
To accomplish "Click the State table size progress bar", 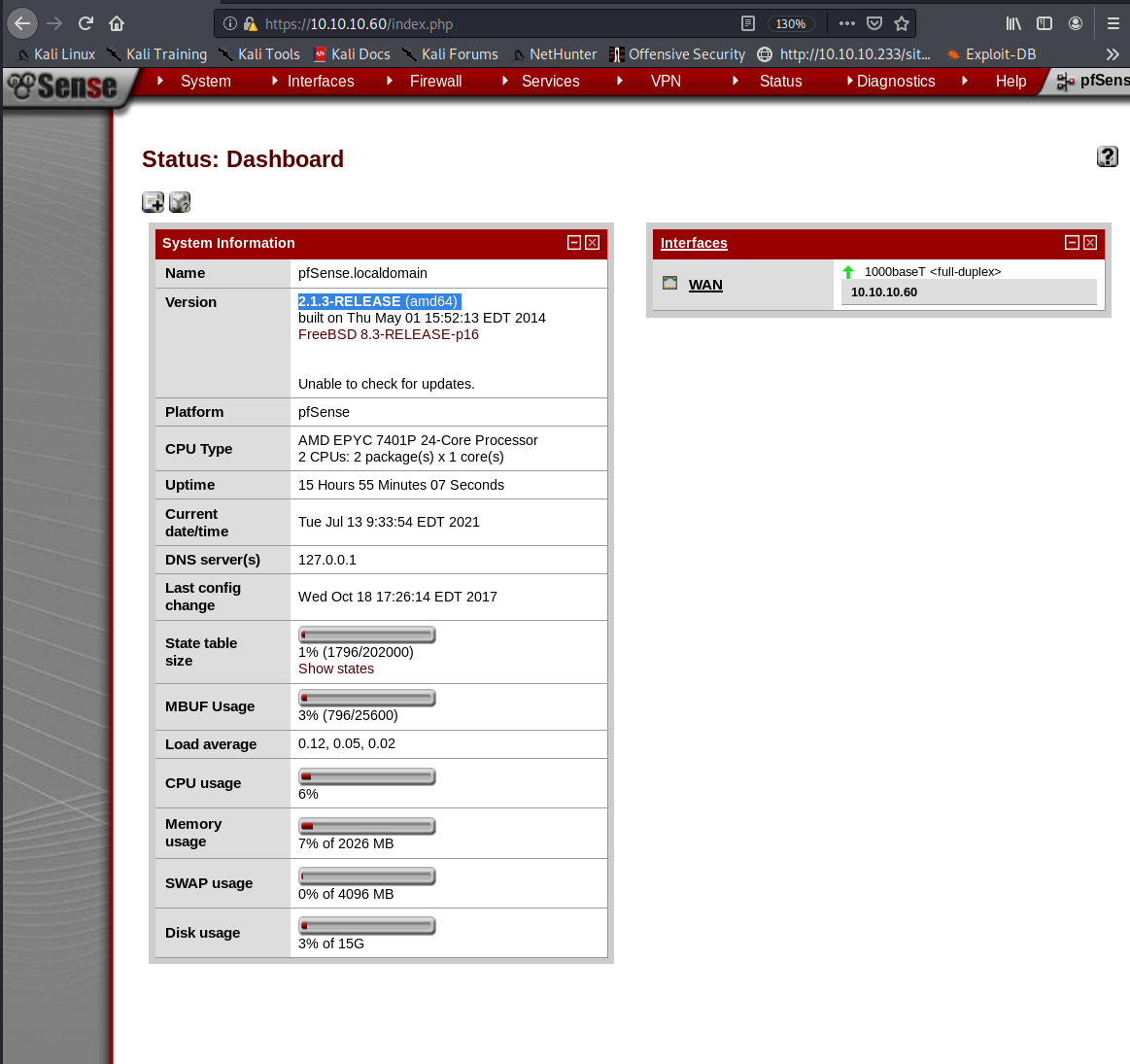I will (x=367, y=635).
